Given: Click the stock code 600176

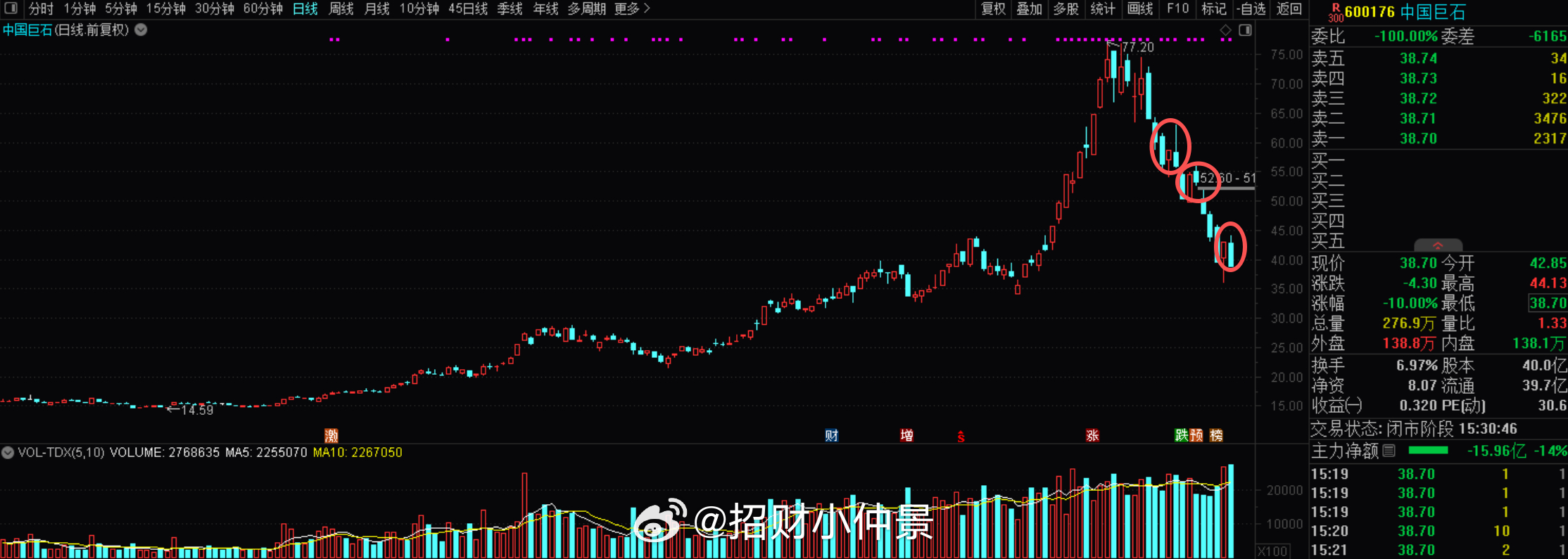Looking at the screenshot, I should (x=1370, y=12).
